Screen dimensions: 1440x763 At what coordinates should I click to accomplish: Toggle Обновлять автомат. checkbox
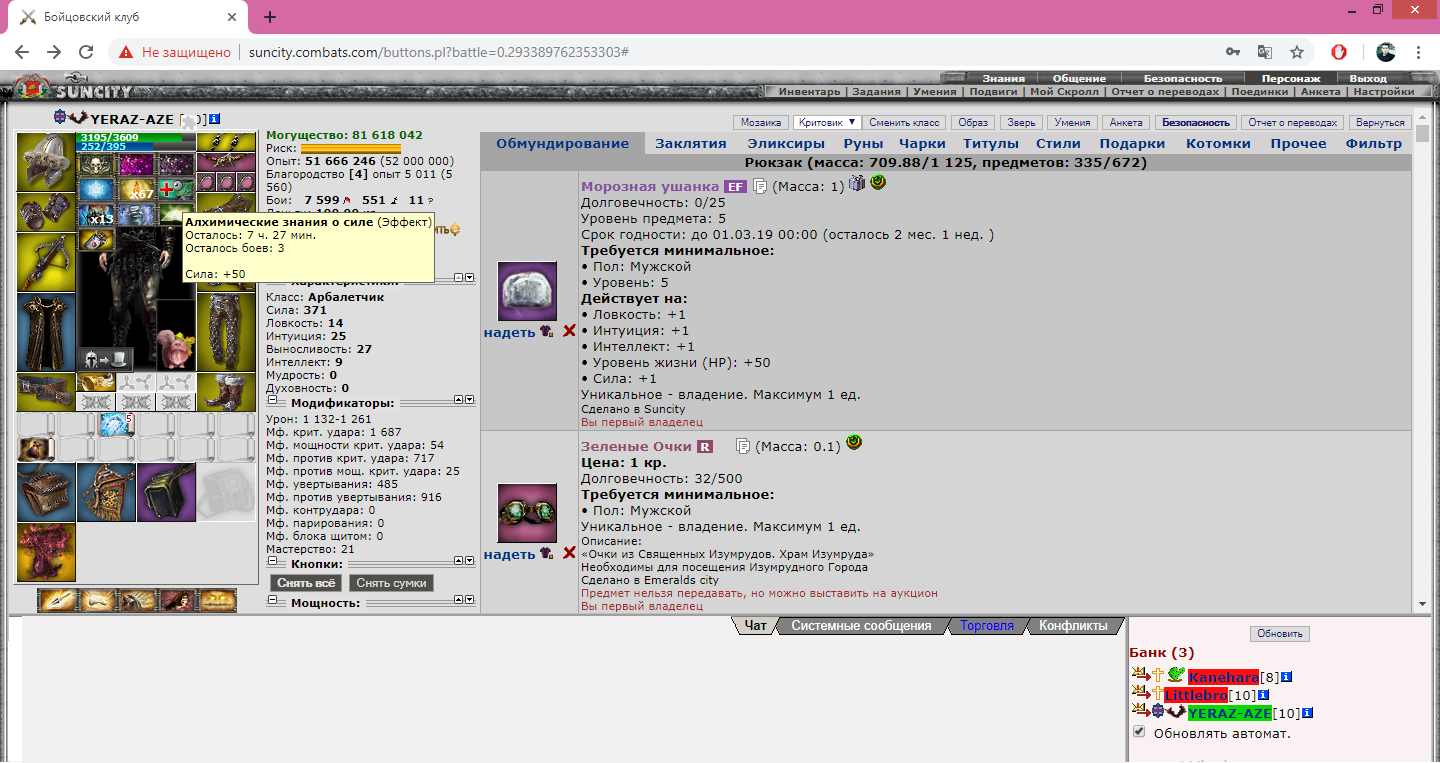[1139, 732]
